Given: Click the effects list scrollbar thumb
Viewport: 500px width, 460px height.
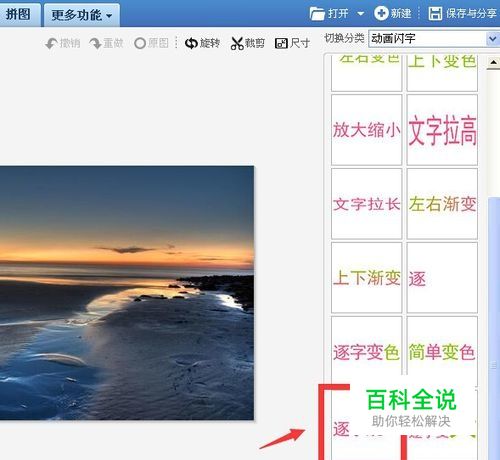Looking at the screenshot, I should point(494,328).
